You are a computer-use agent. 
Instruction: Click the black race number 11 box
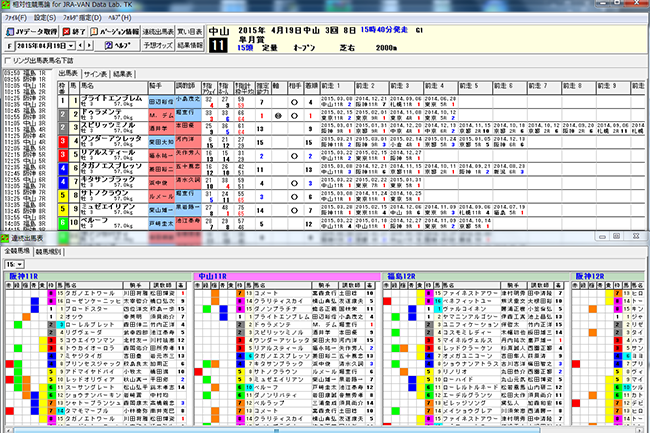(218, 45)
